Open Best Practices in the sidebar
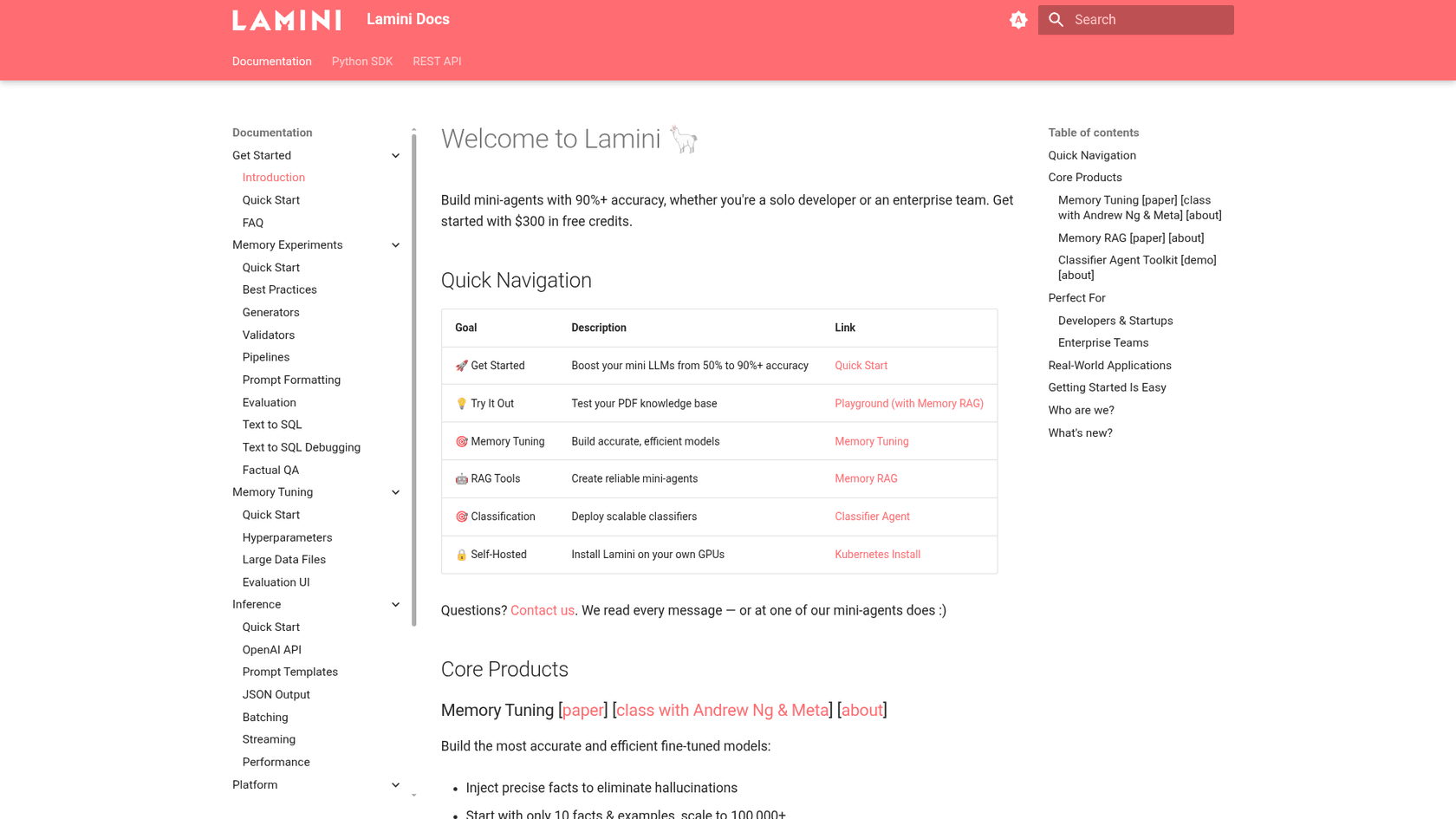The width and height of the screenshot is (1456, 819). pos(280,289)
